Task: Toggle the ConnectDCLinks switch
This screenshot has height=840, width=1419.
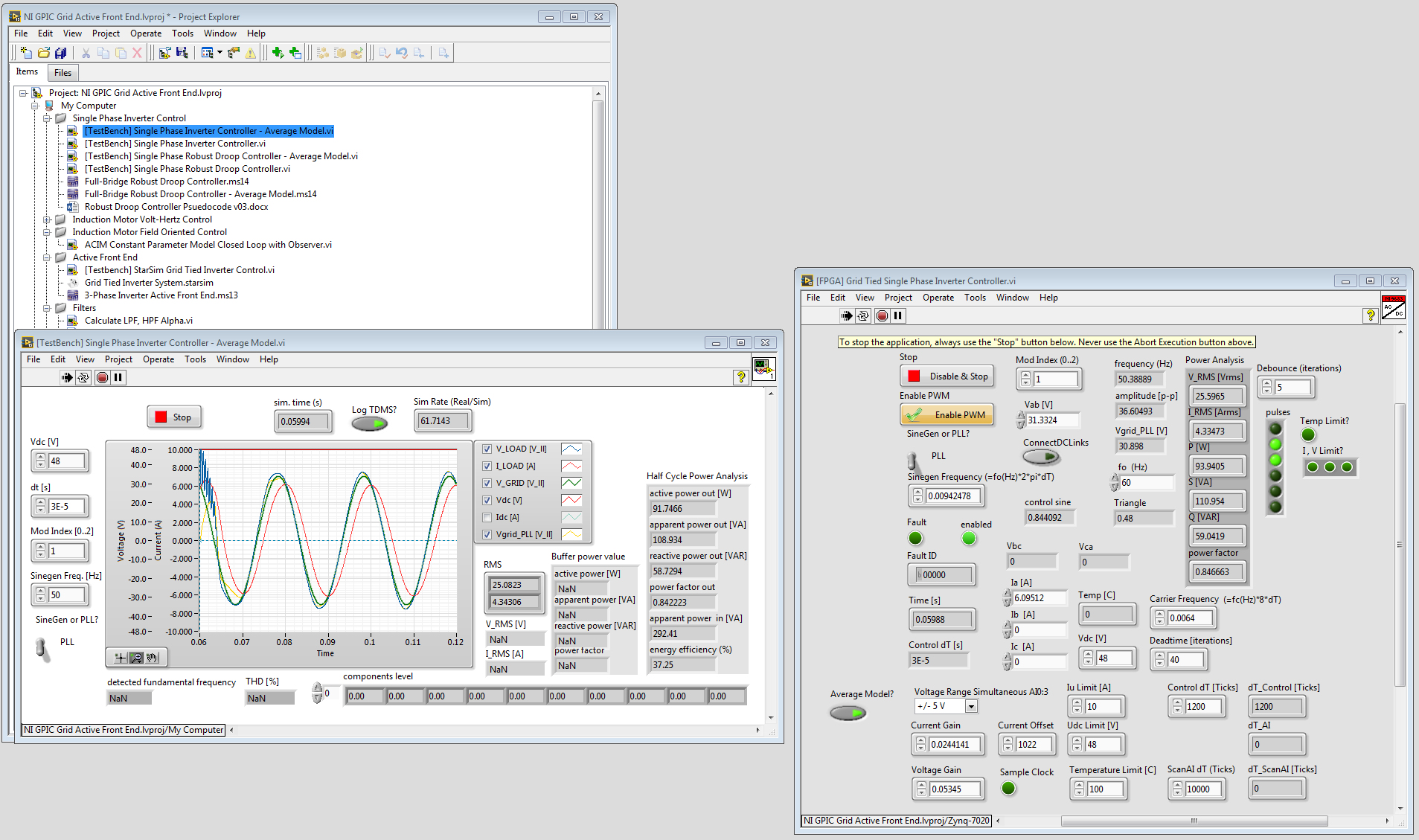Action: point(1042,457)
